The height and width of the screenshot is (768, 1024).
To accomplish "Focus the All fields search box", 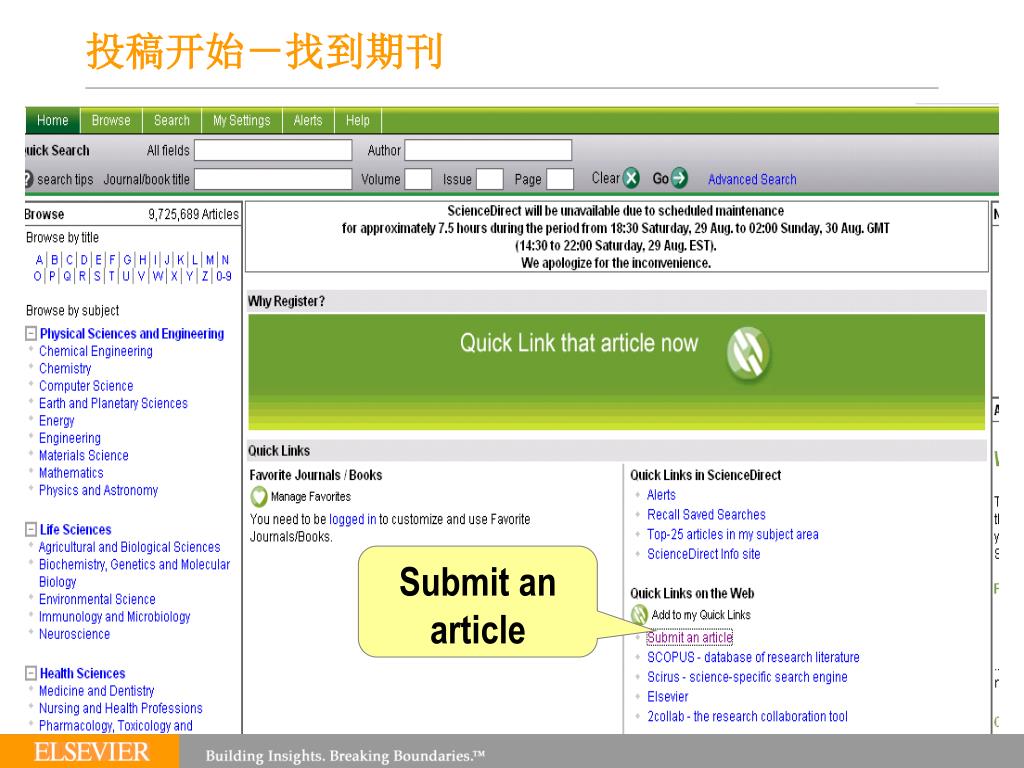I will point(273,150).
